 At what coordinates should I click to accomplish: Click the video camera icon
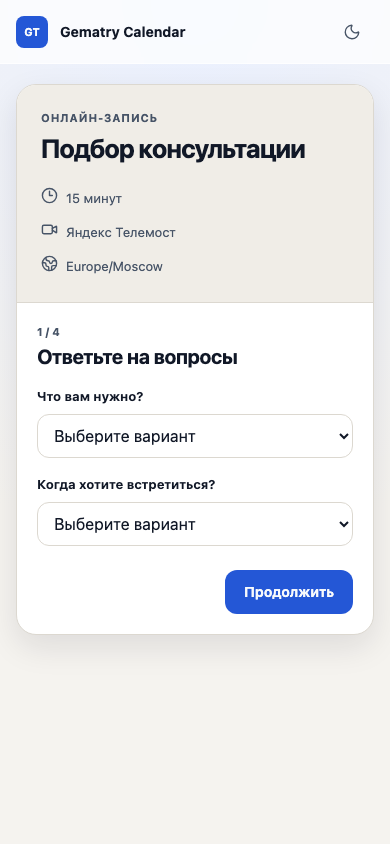click(49, 230)
